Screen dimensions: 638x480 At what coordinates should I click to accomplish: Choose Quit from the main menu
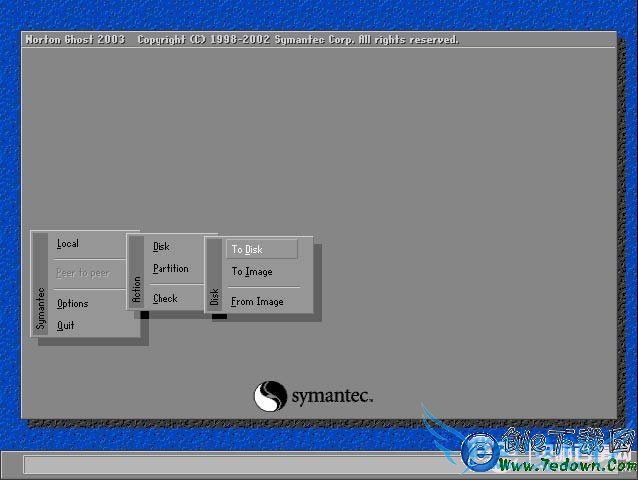[x=65, y=325]
